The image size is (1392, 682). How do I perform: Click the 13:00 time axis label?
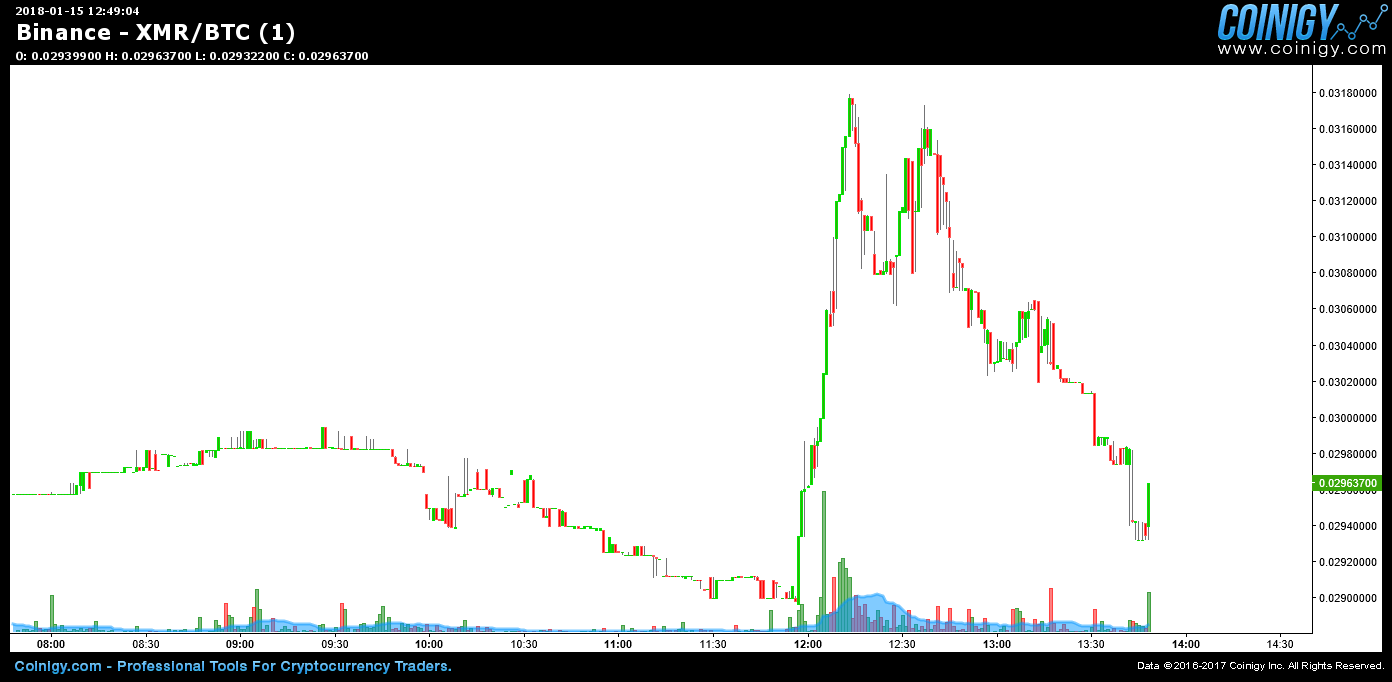(x=996, y=644)
